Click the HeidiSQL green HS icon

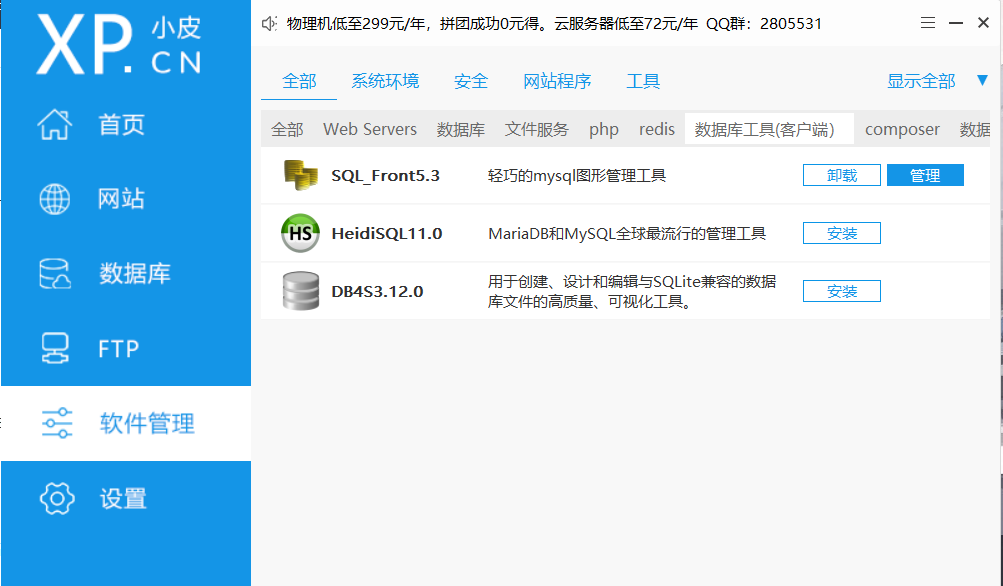(300, 233)
